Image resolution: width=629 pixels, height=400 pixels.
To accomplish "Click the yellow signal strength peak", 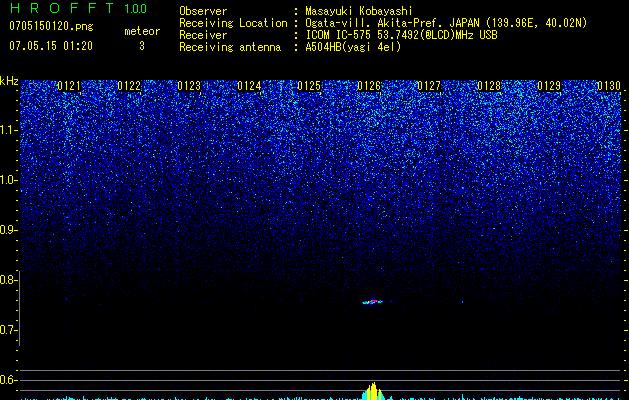I will coord(373,392).
